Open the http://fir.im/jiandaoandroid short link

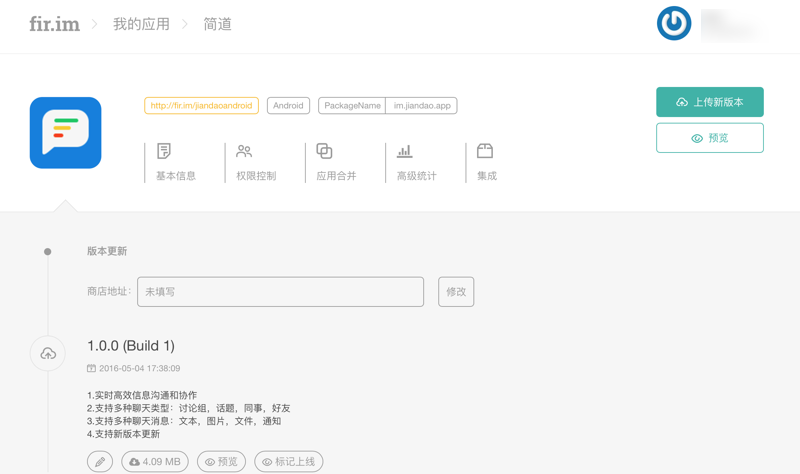click(202, 106)
